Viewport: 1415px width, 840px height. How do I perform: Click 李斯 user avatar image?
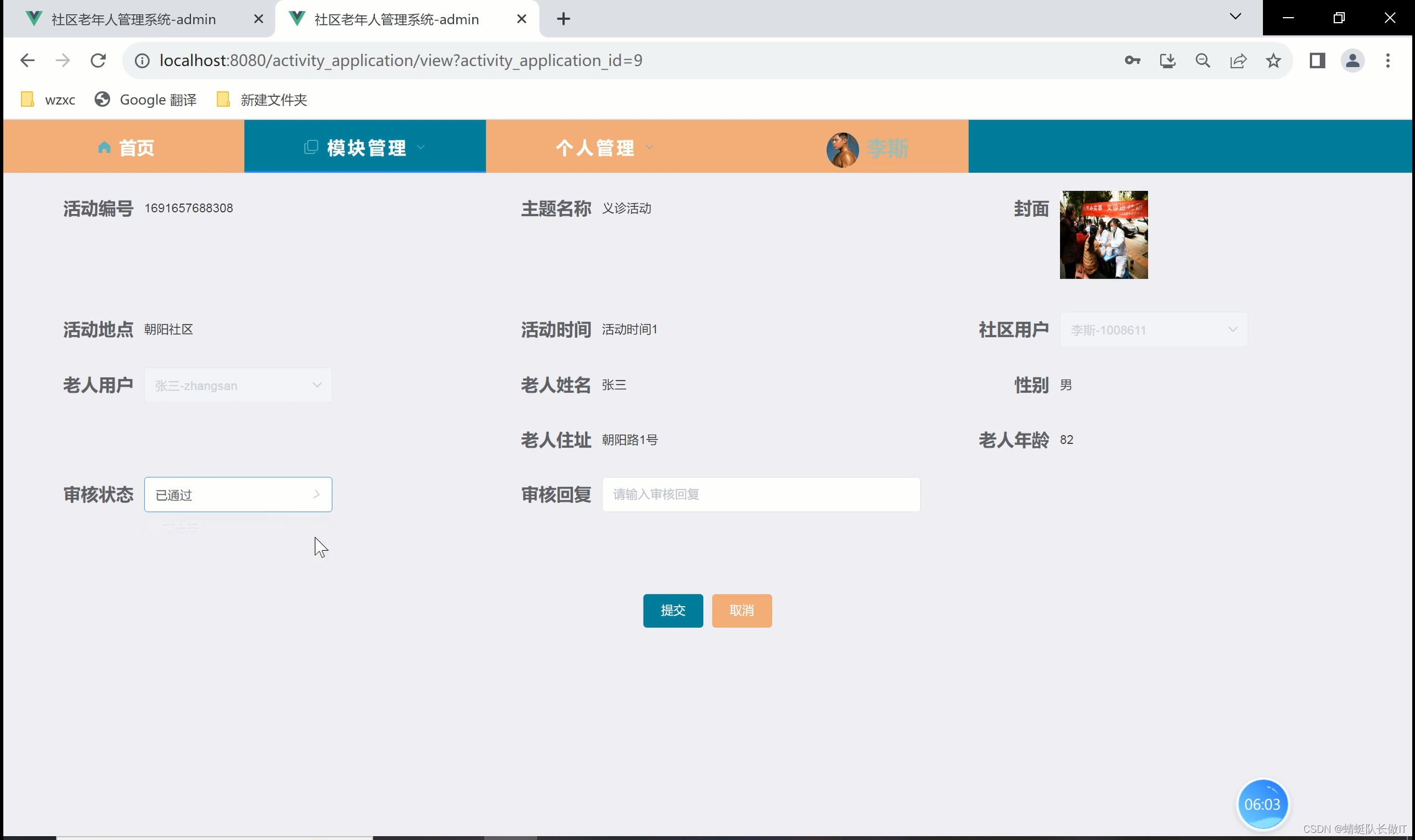click(x=842, y=149)
